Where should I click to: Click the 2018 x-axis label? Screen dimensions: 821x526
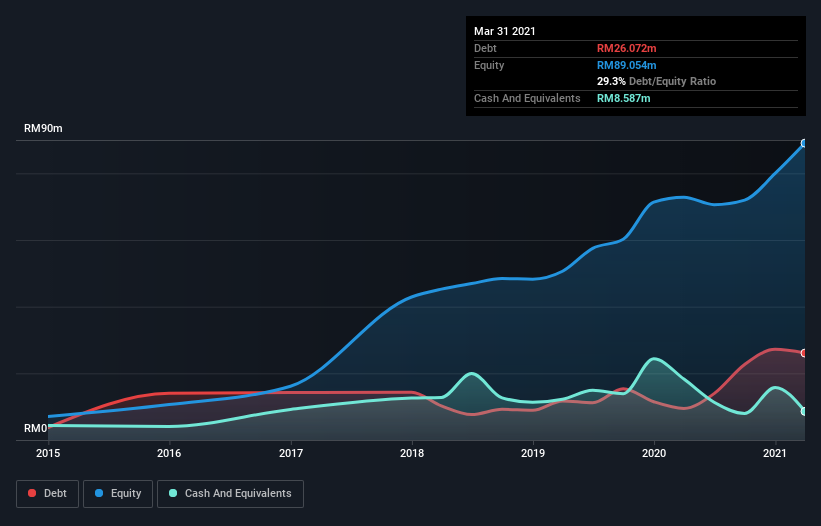click(412, 453)
